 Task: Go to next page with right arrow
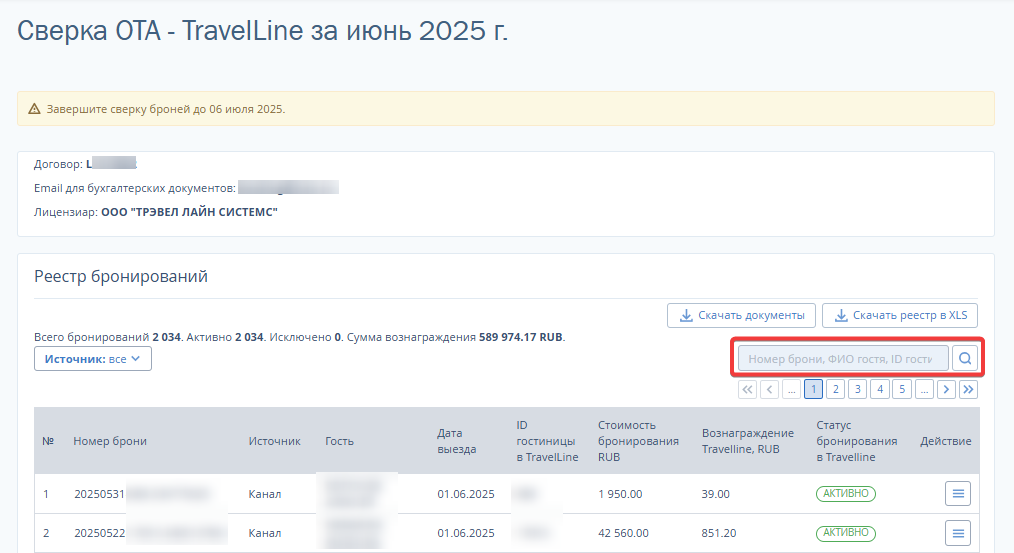[x=946, y=389]
